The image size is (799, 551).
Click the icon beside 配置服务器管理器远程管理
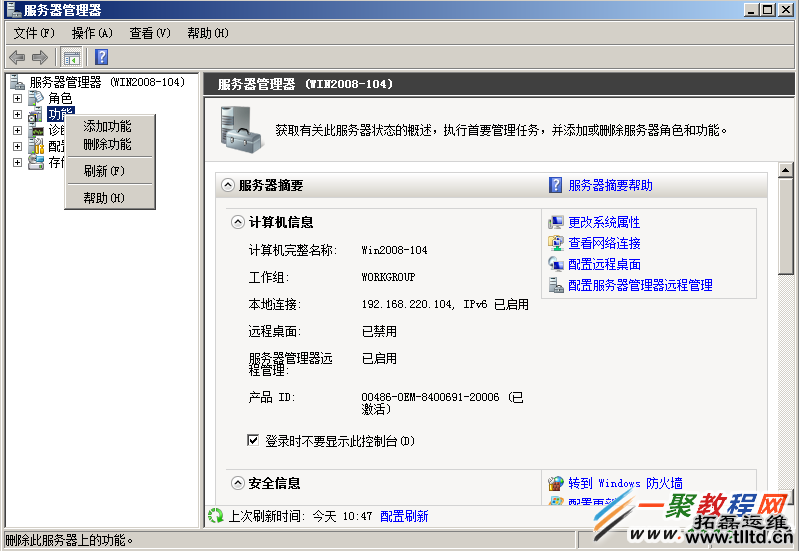[x=556, y=285]
